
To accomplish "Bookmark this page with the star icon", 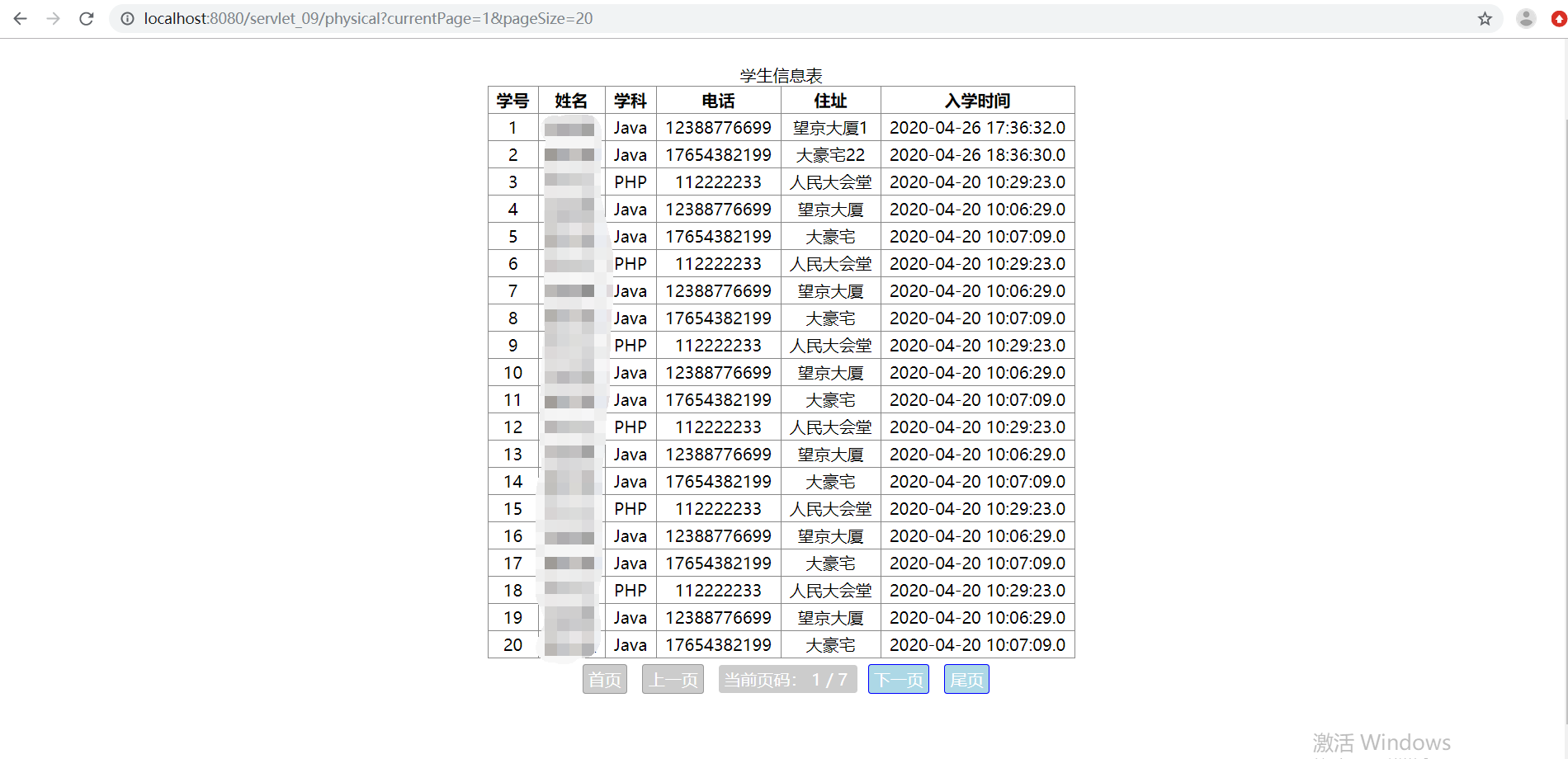I will [1485, 18].
